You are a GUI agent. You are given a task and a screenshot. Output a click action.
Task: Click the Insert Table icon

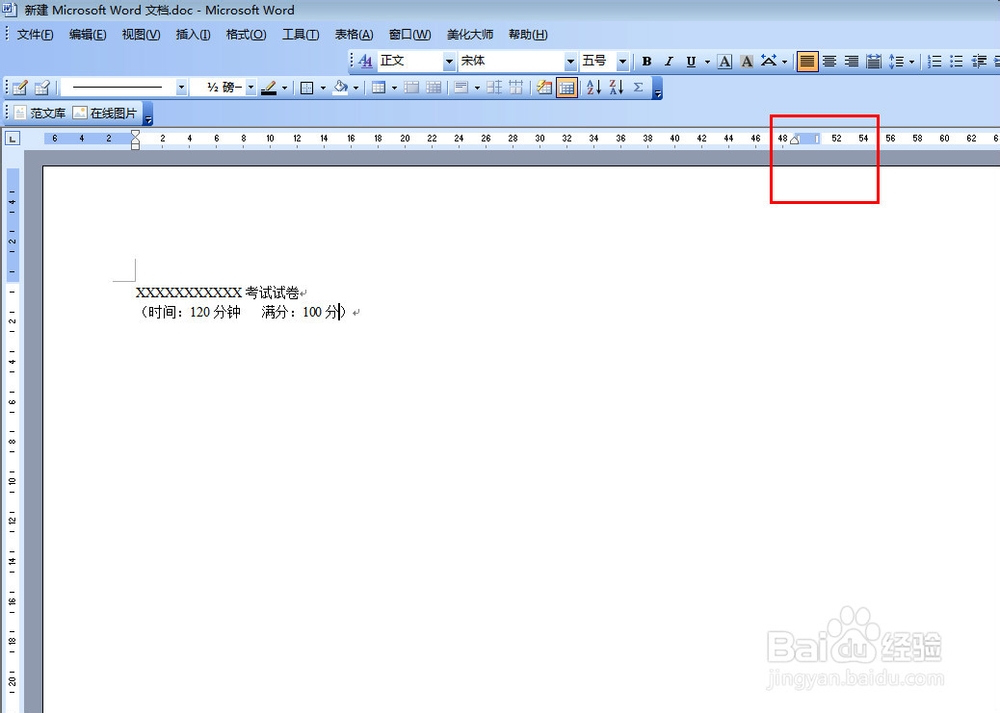tap(379, 87)
